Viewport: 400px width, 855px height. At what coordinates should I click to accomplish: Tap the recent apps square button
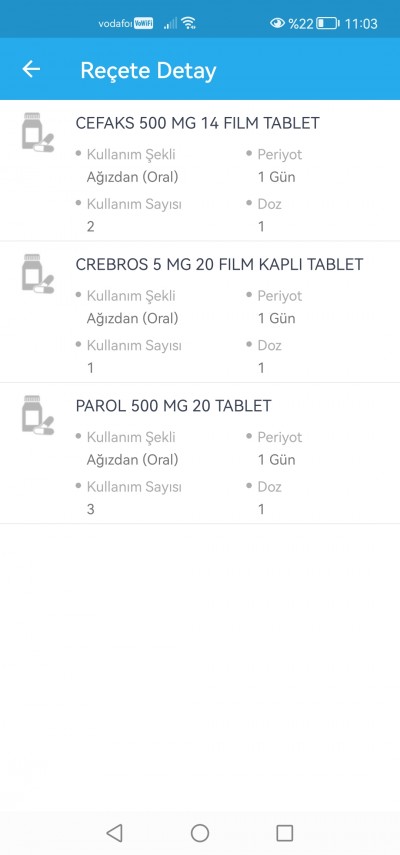pyautogui.click(x=284, y=833)
